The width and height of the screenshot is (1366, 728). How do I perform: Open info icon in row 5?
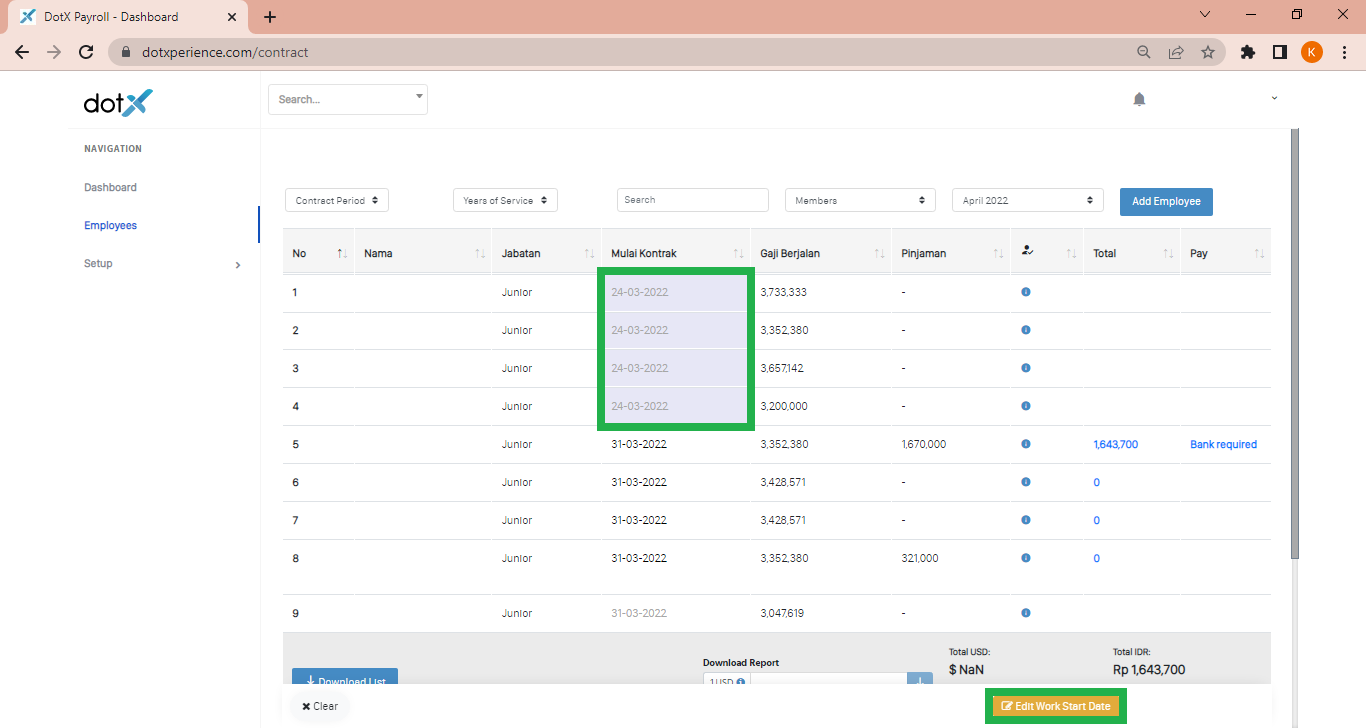click(x=1025, y=444)
